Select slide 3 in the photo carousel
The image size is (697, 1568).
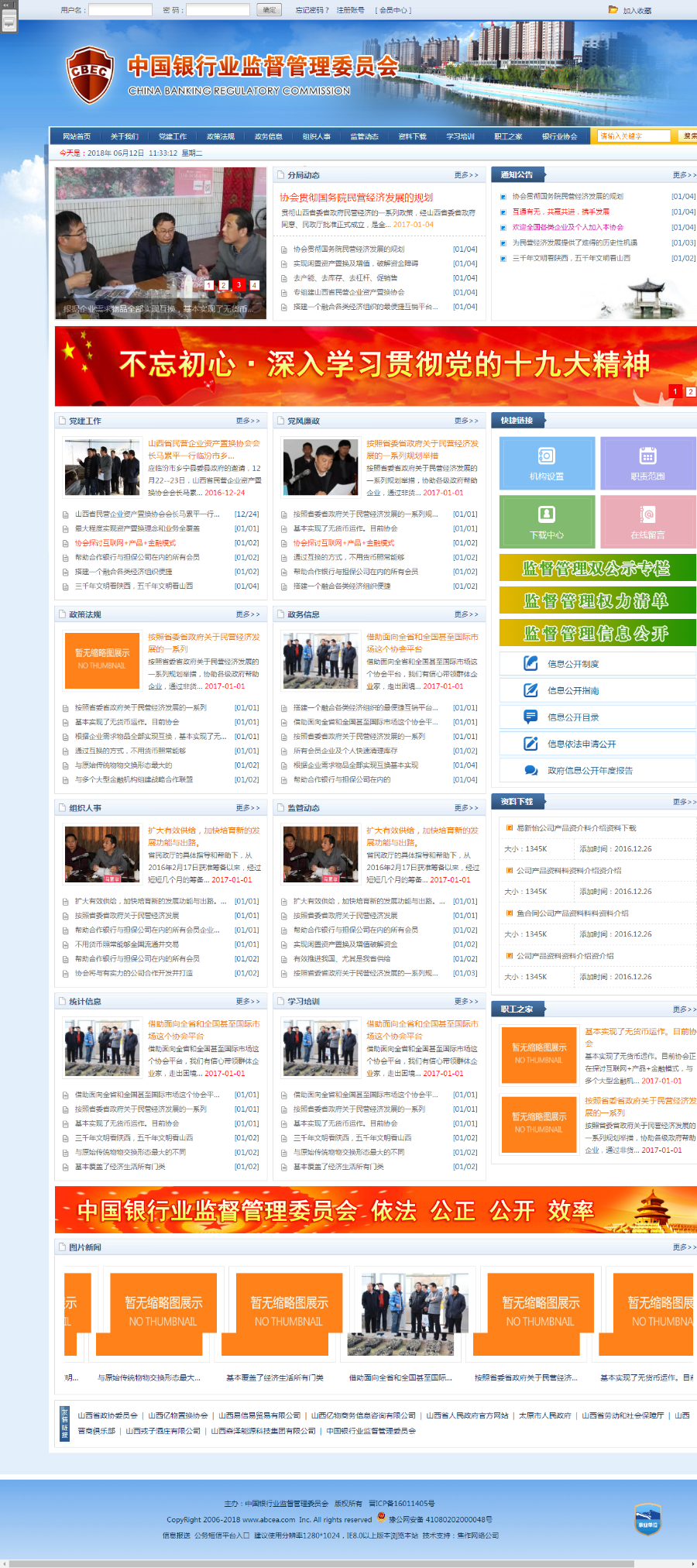tap(239, 285)
